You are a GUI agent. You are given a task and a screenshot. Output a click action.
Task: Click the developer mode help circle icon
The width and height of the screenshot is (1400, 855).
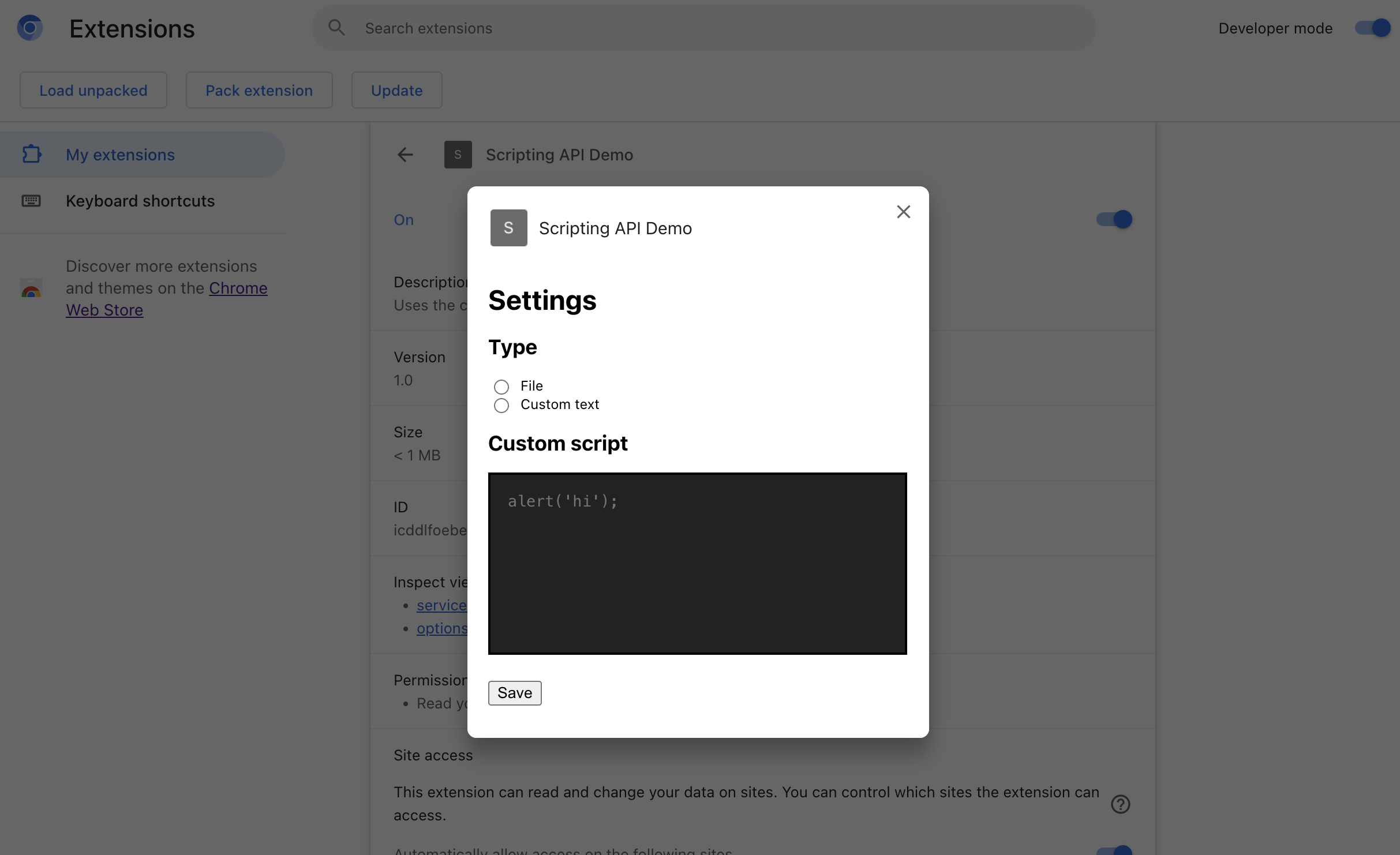pos(1121,803)
